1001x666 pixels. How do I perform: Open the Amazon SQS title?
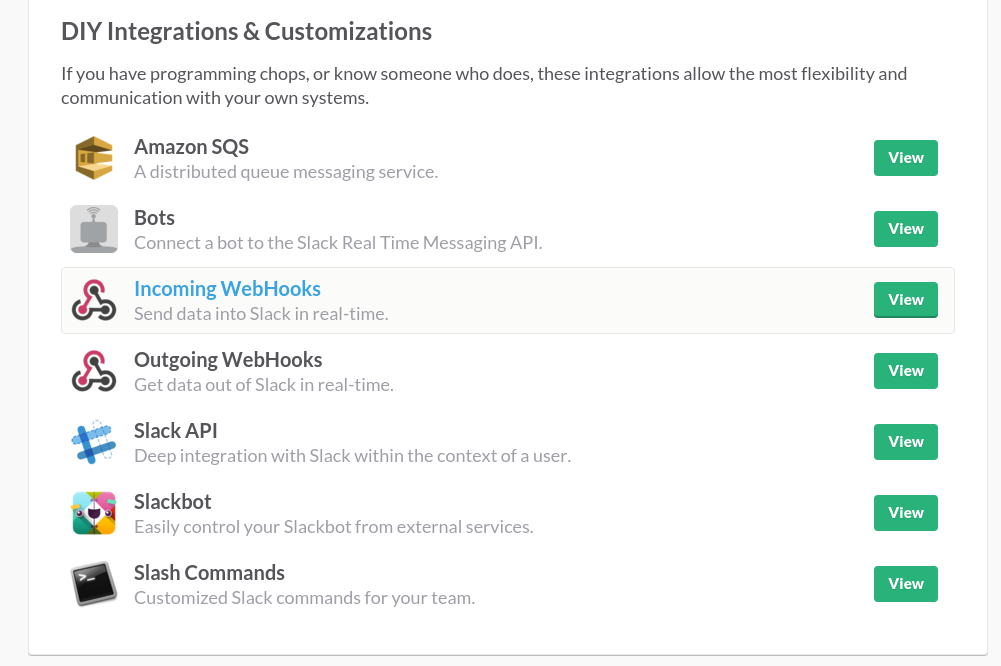point(191,147)
